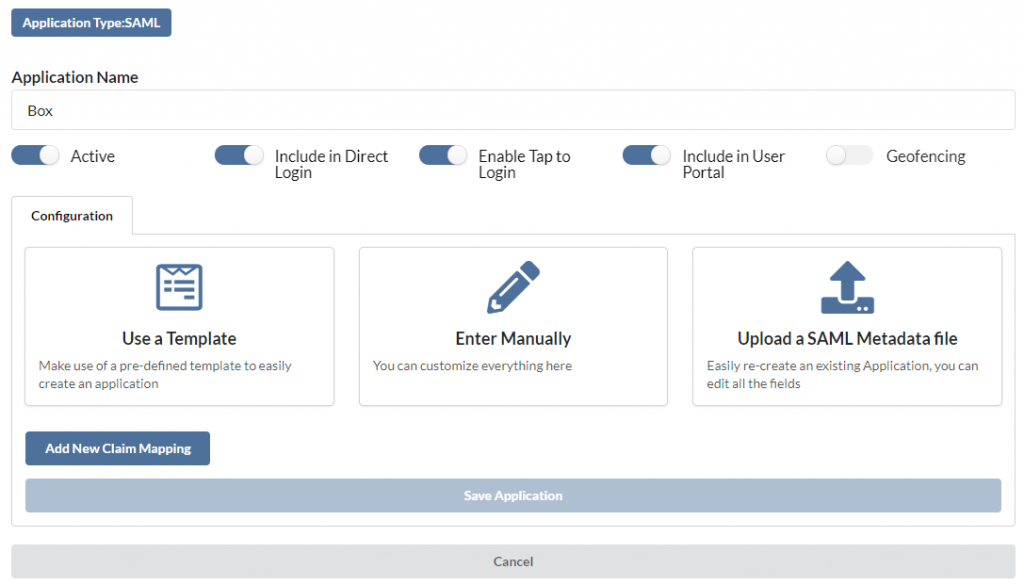Choose the Enter Manually heading
Screen dimensions: 1024x585
click(513, 339)
